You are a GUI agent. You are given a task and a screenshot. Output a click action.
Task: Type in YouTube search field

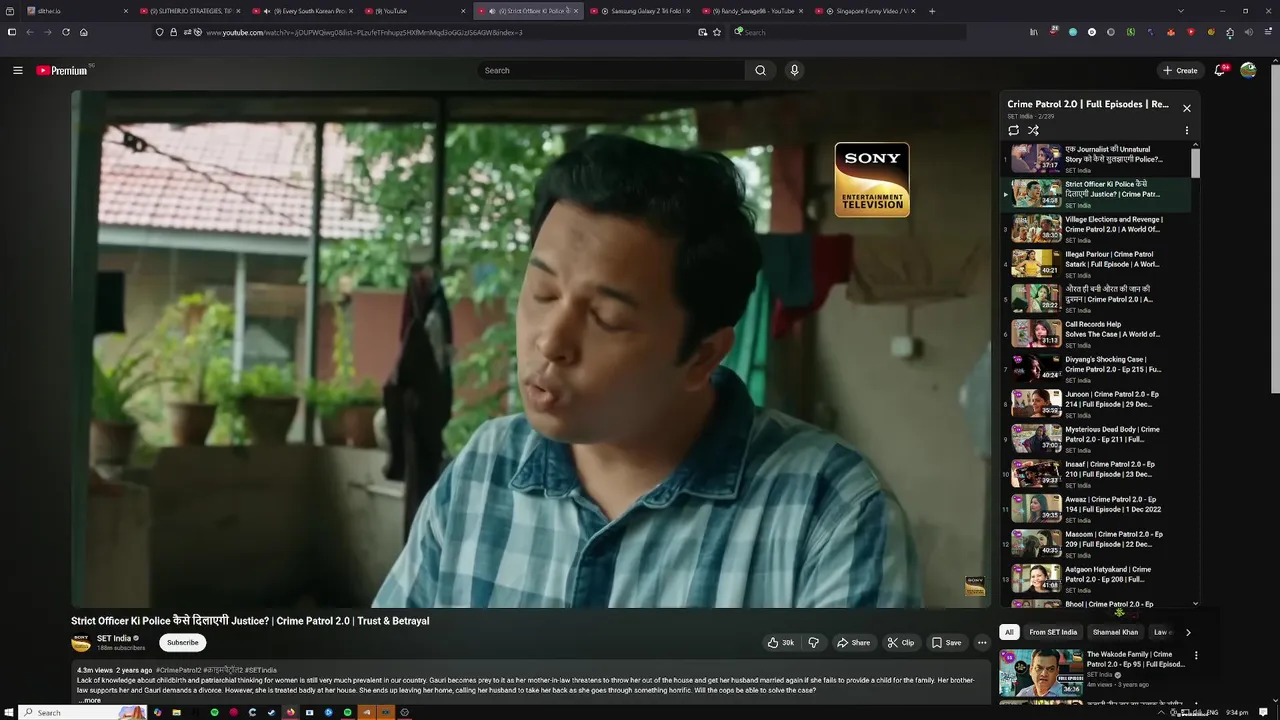click(611, 70)
